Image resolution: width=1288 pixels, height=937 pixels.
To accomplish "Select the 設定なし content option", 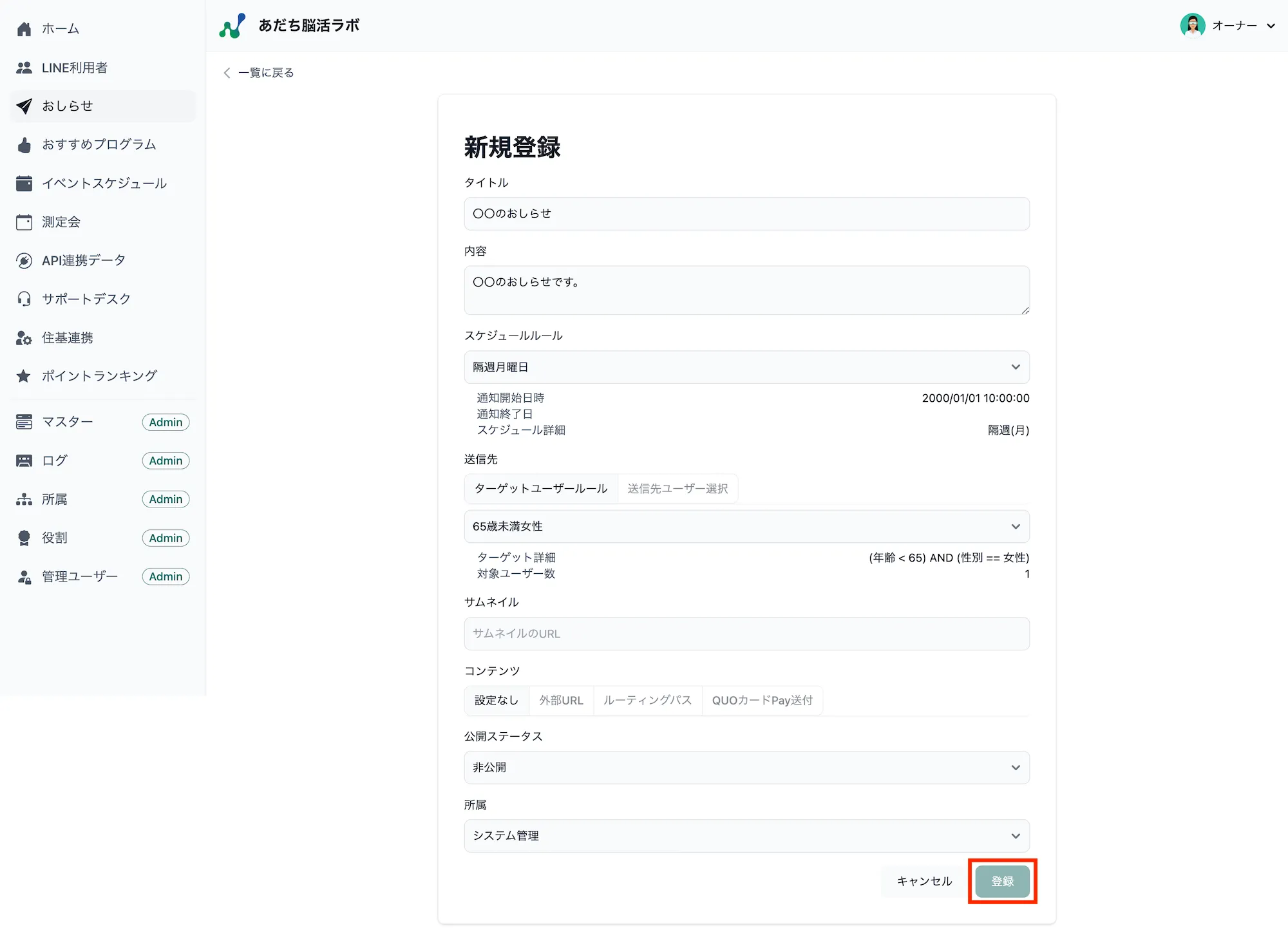I will click(x=496, y=700).
